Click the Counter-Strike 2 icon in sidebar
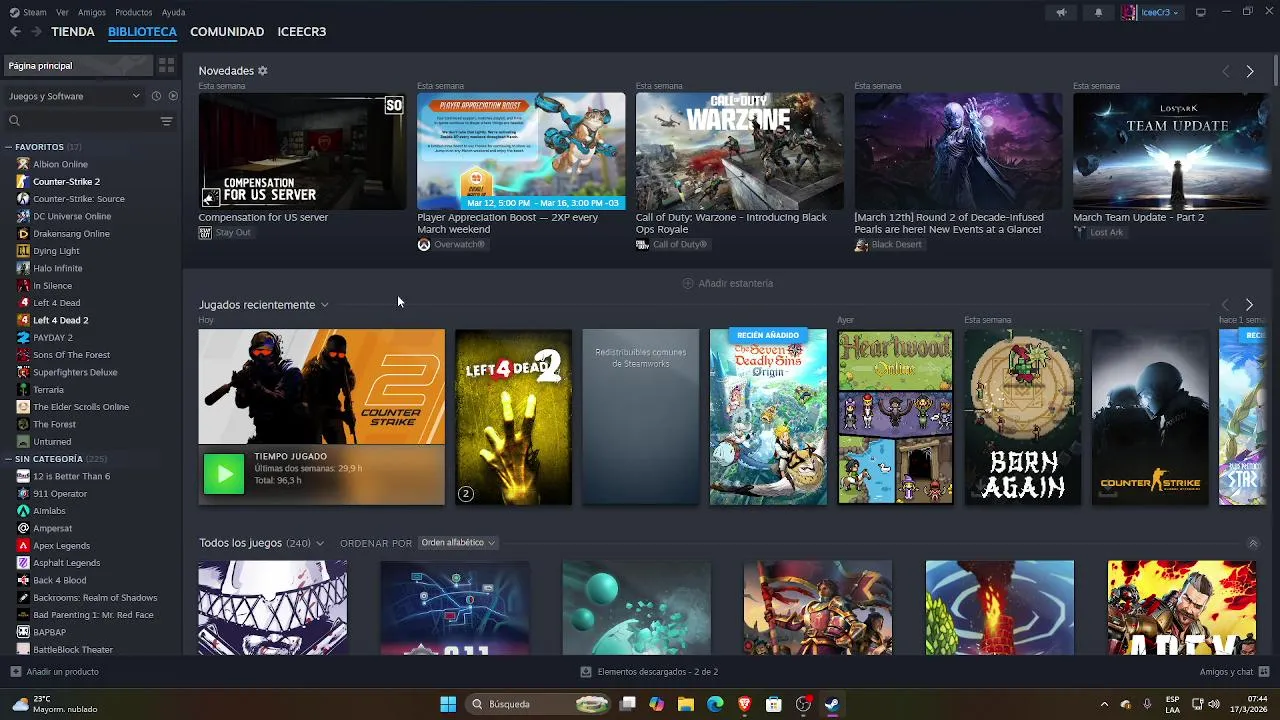This screenshot has height=720, width=1280. (x=23, y=182)
